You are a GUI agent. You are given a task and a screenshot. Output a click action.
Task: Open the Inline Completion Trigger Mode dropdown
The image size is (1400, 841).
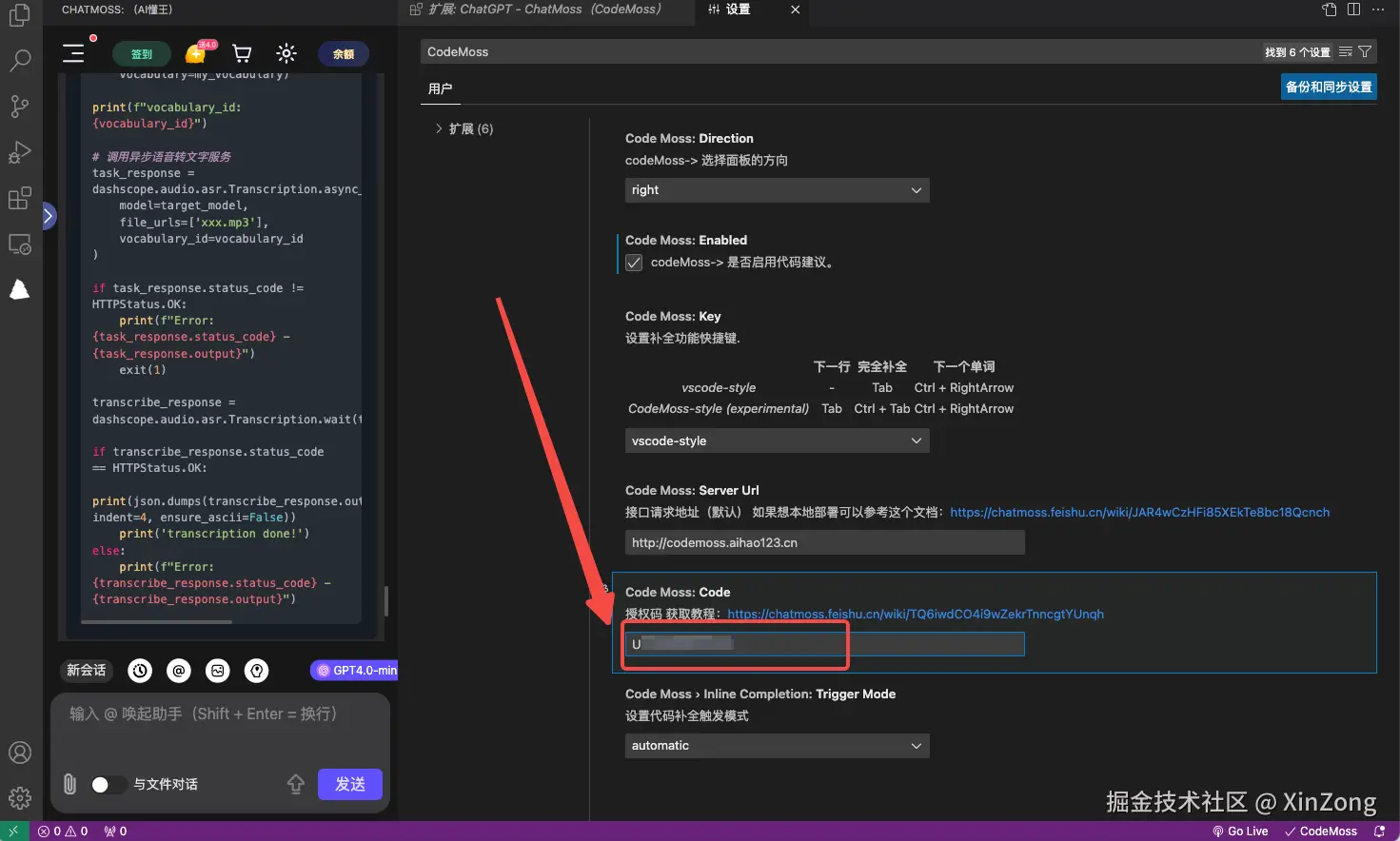pos(777,746)
